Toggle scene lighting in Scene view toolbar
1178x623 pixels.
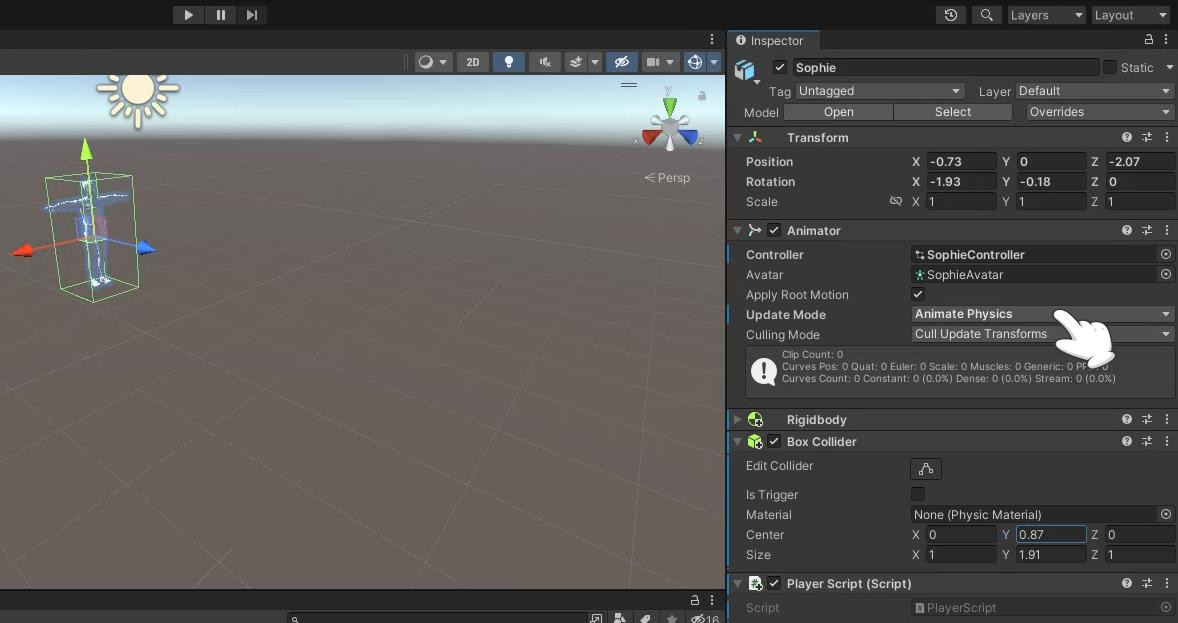coord(509,62)
